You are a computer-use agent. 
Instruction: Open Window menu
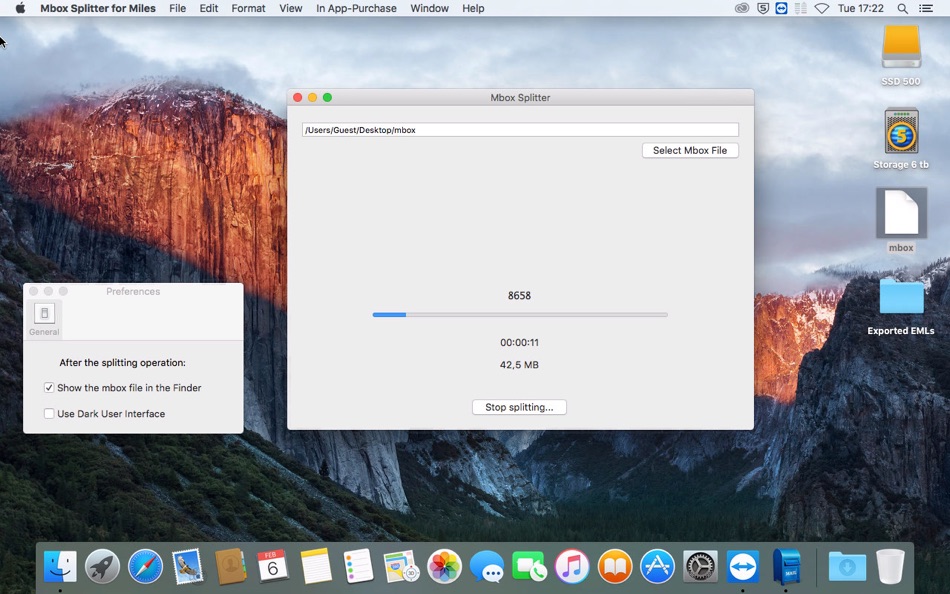[x=430, y=8]
